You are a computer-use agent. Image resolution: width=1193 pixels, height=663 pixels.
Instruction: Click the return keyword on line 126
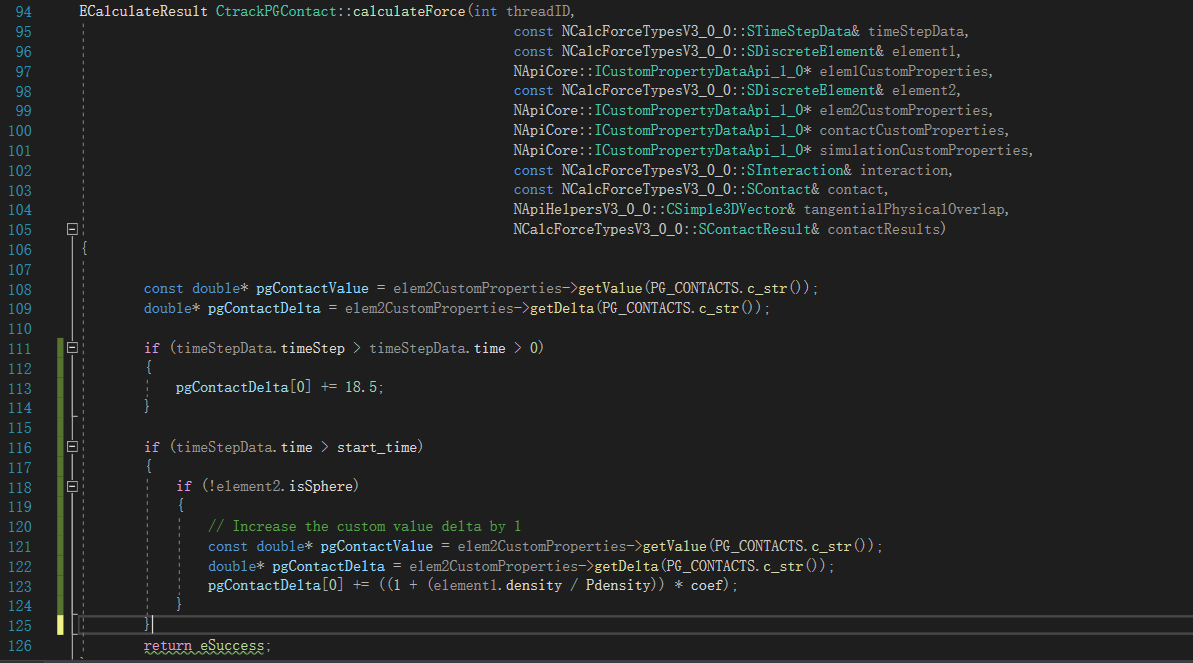pos(167,645)
